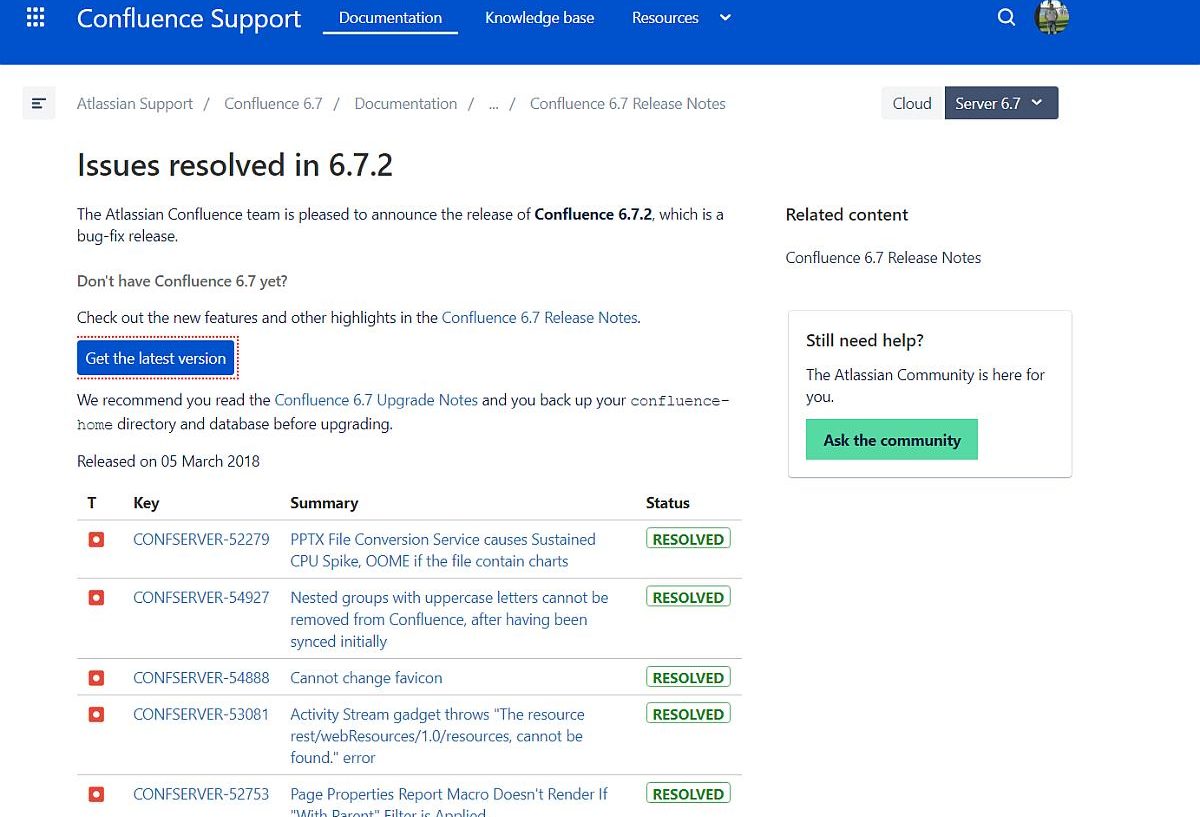Click the Issues resolved in 6.7.2 heading
The width and height of the screenshot is (1200, 817).
tap(235, 165)
